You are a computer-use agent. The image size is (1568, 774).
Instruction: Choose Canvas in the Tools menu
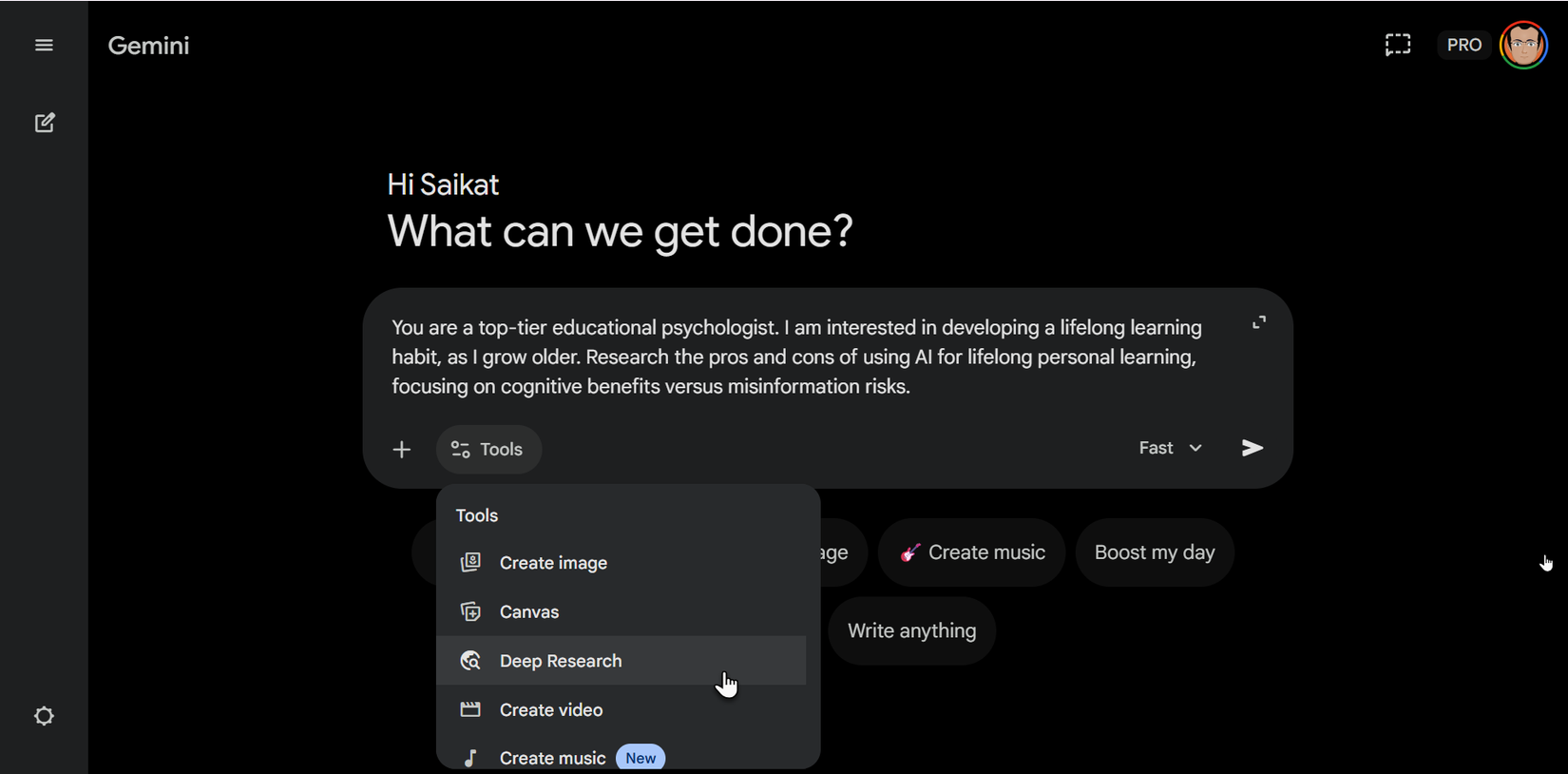tap(529, 612)
